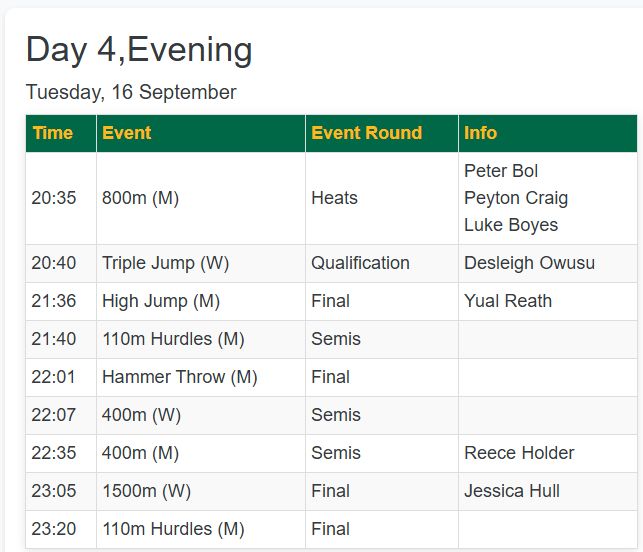Select the 21:40 110m Hurdles Semis row
The height and width of the screenshot is (552, 643).
(331, 340)
